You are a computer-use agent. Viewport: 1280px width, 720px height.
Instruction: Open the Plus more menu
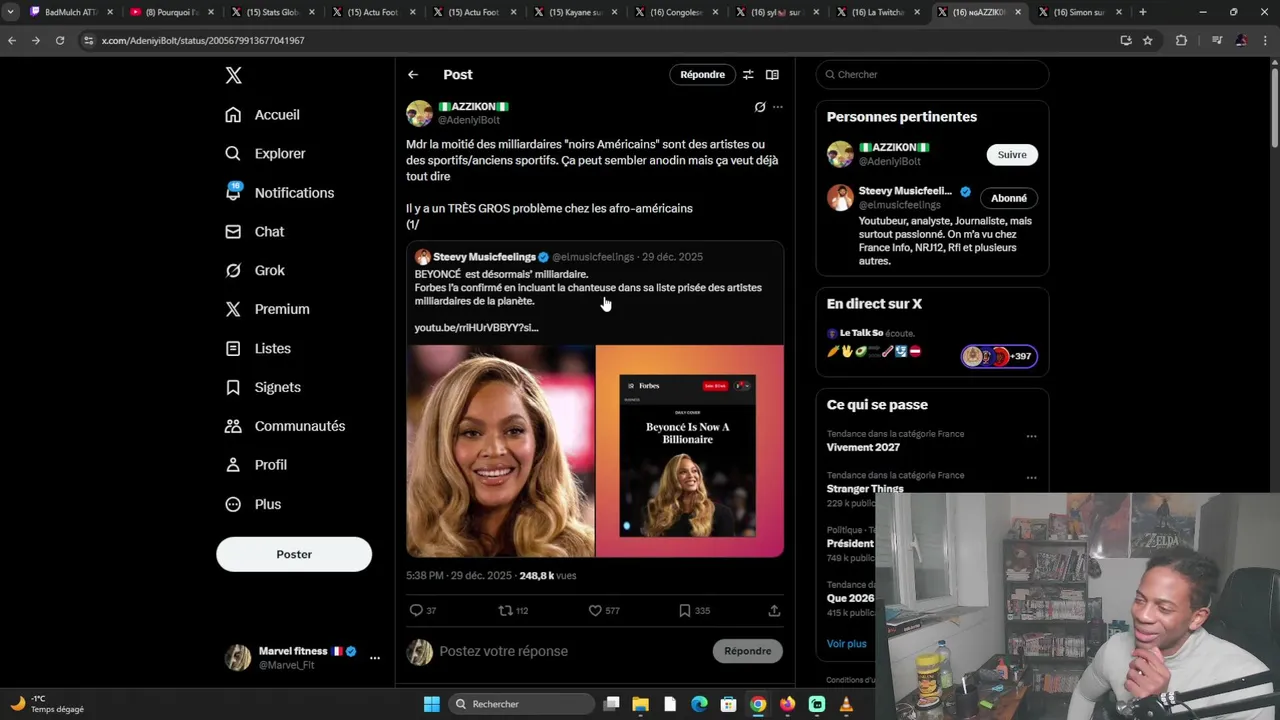(253, 505)
